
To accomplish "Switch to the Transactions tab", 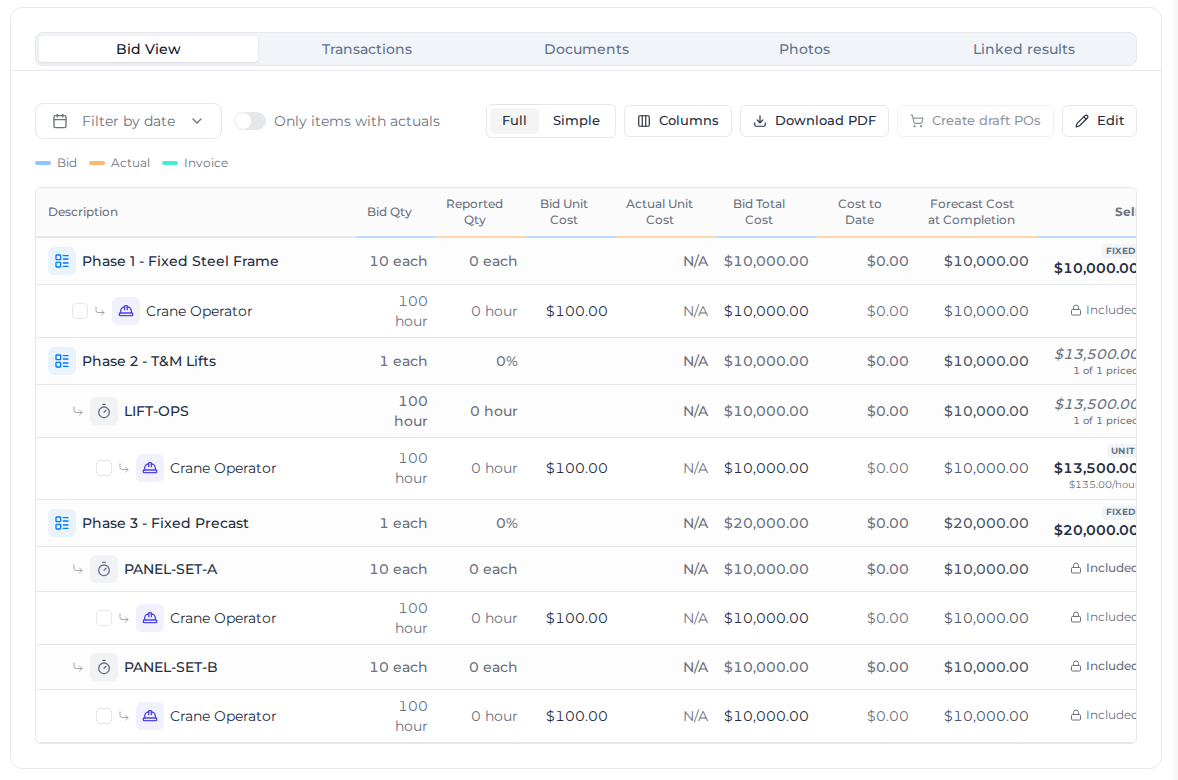I will point(367,49).
